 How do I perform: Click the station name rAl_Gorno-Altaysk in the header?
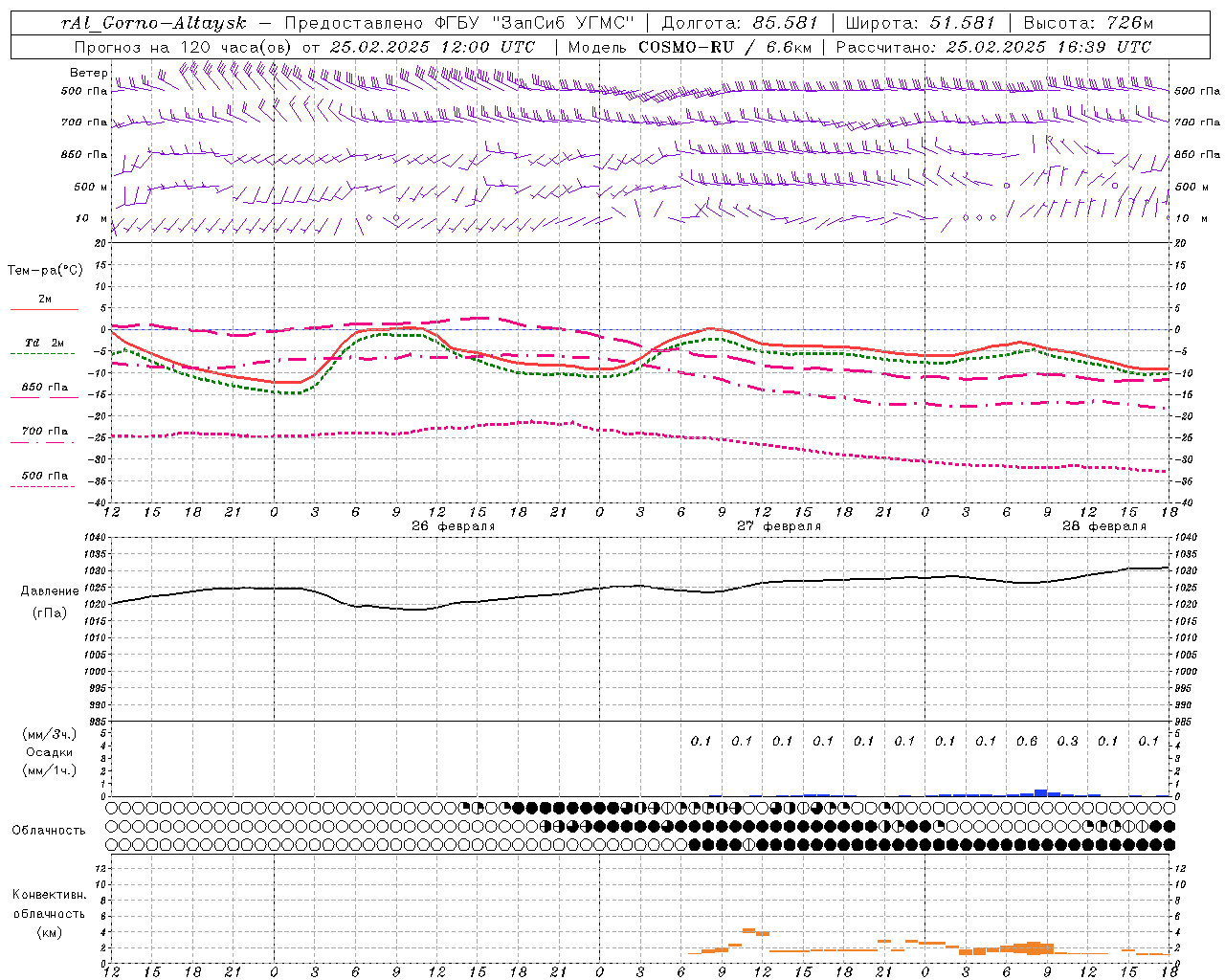153,23
